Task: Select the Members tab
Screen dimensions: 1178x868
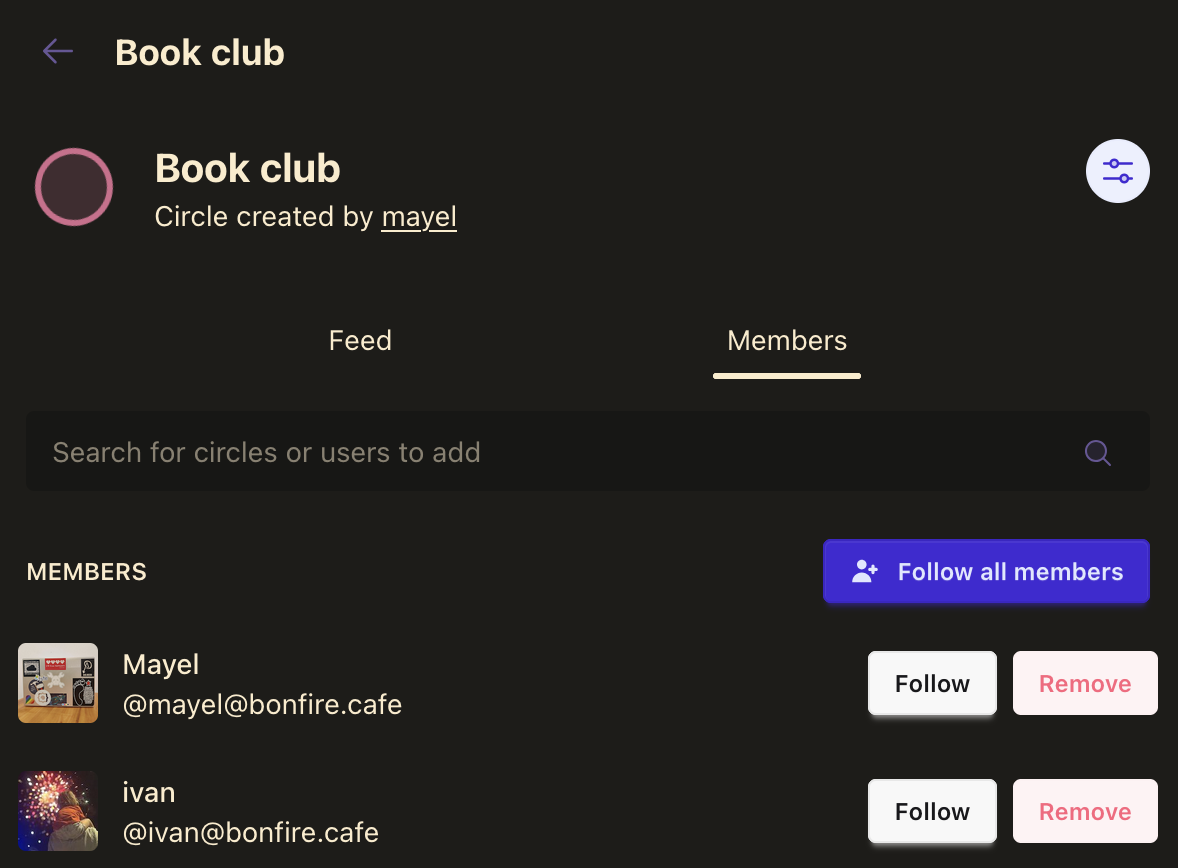Action: tap(787, 341)
